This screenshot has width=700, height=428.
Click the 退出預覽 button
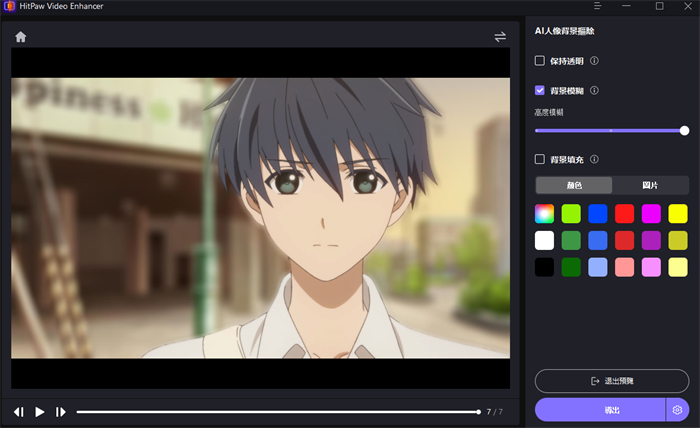click(612, 381)
